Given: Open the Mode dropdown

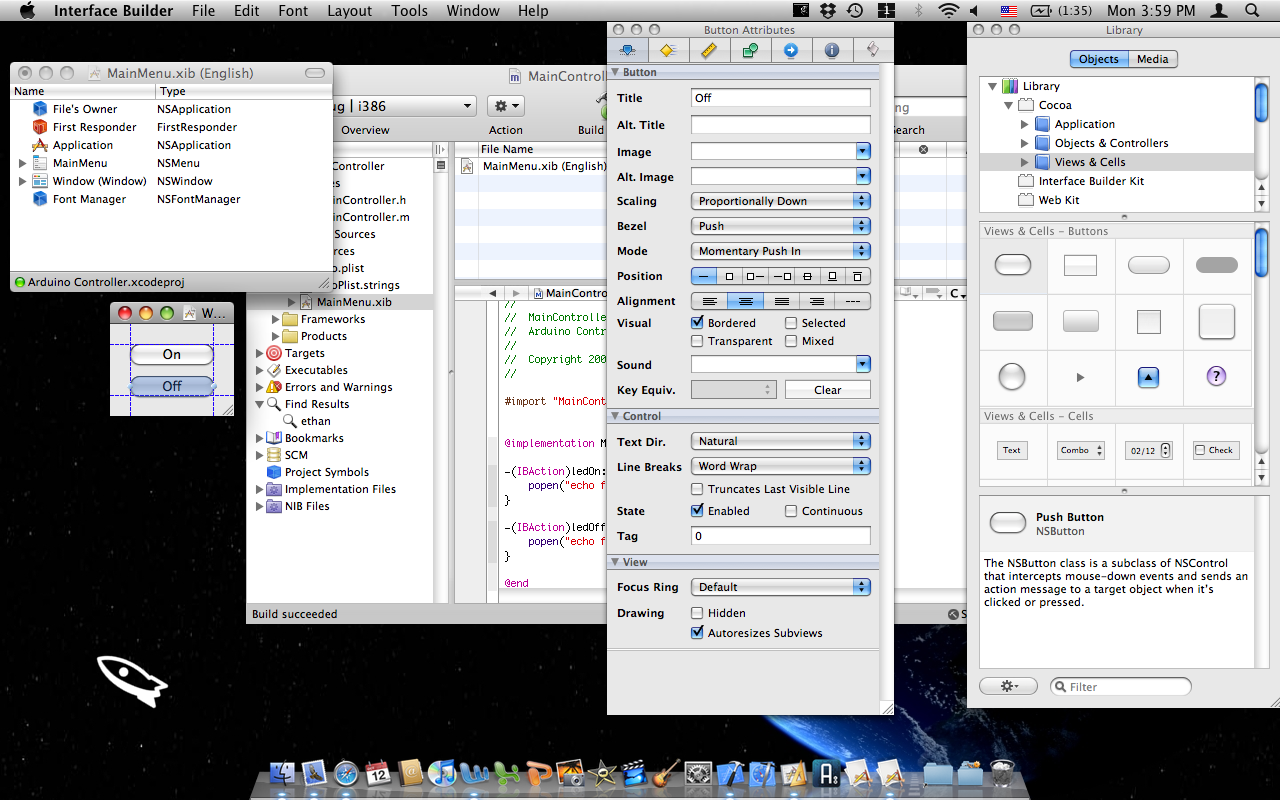Looking at the screenshot, I should 781,251.
